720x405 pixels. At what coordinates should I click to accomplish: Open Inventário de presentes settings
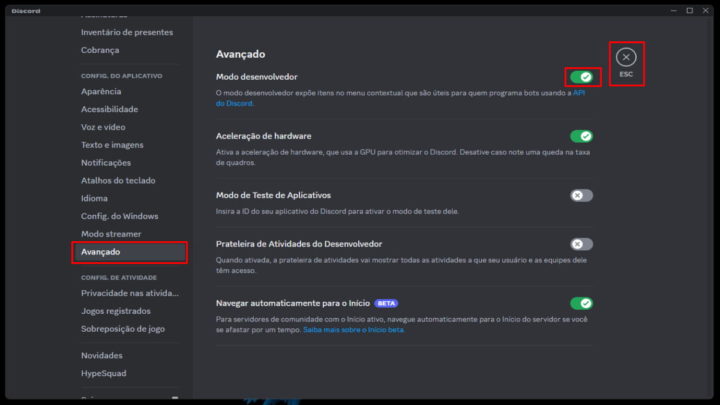tap(127, 32)
